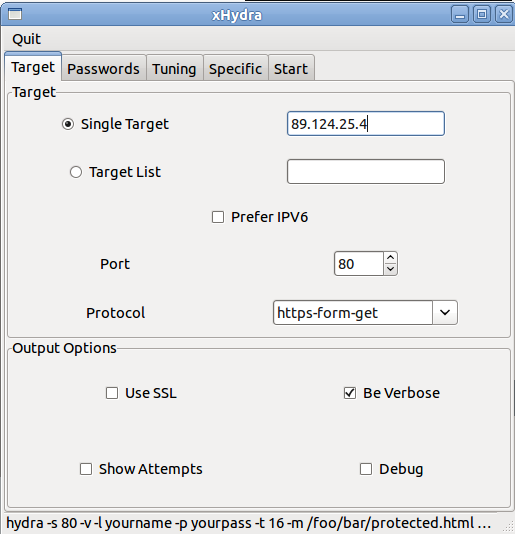This screenshot has width=515, height=534.
Task: Click the Target List file input field
Action: (366, 172)
